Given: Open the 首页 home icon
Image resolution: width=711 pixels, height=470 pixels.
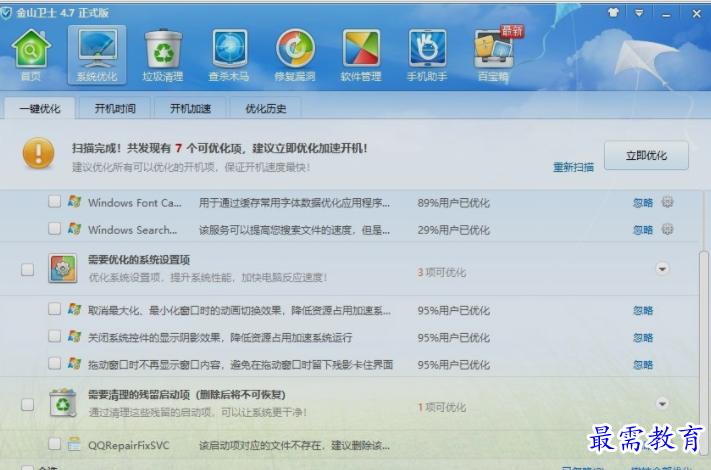Looking at the screenshot, I should pyautogui.click(x=31, y=55).
